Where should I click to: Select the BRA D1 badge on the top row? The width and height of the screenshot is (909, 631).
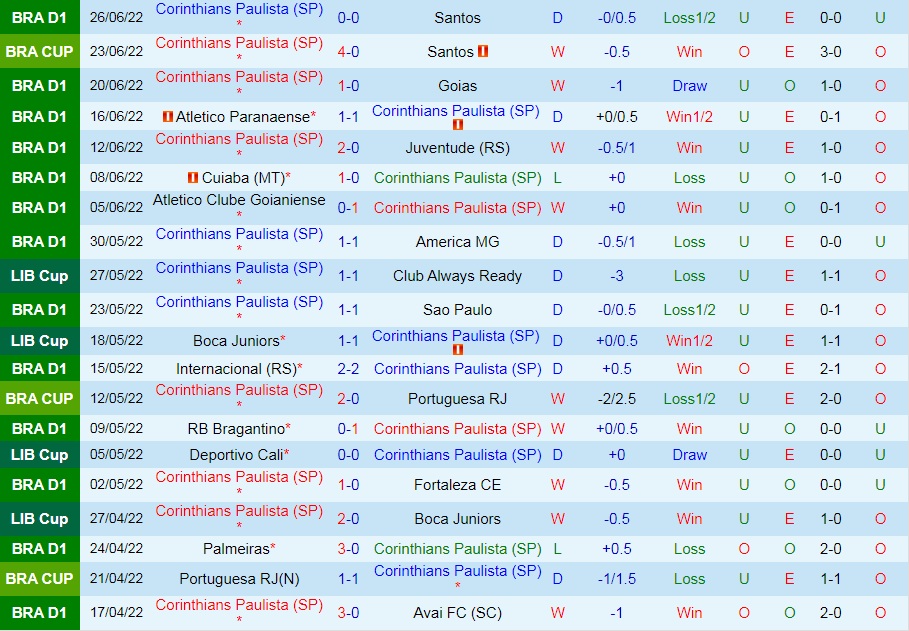39,17
